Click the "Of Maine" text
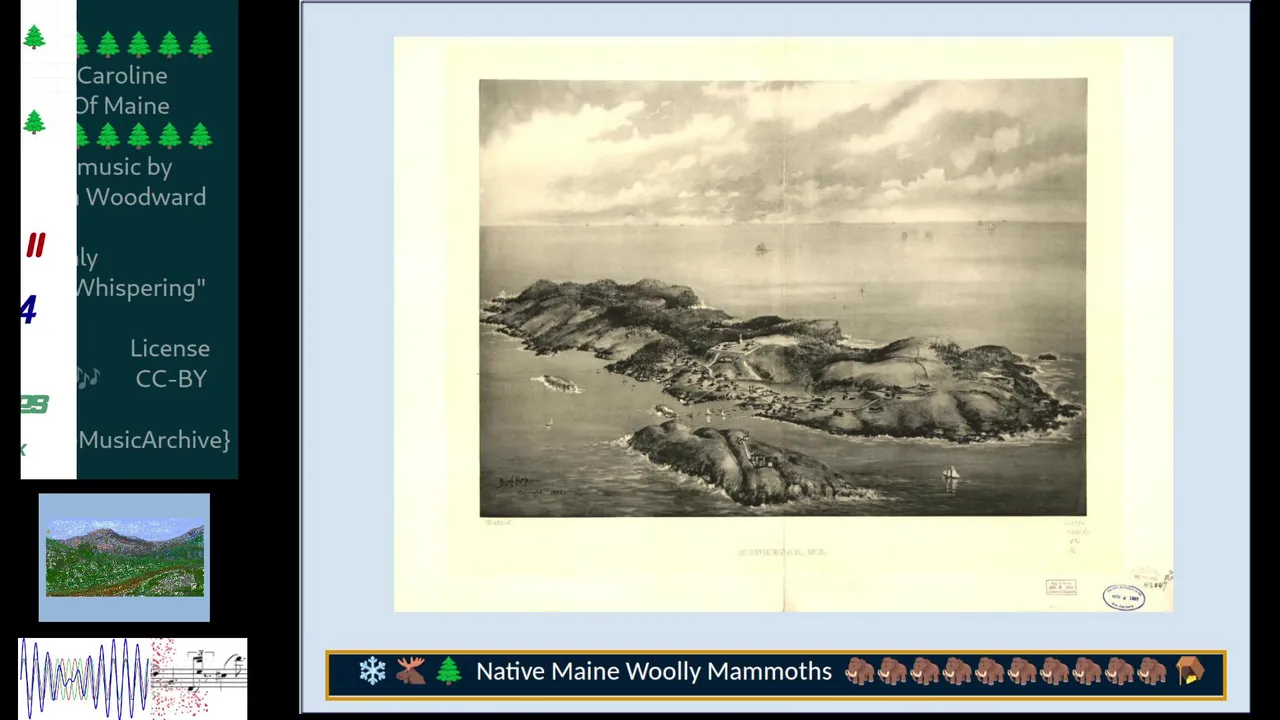The image size is (1280, 720). [x=122, y=105]
